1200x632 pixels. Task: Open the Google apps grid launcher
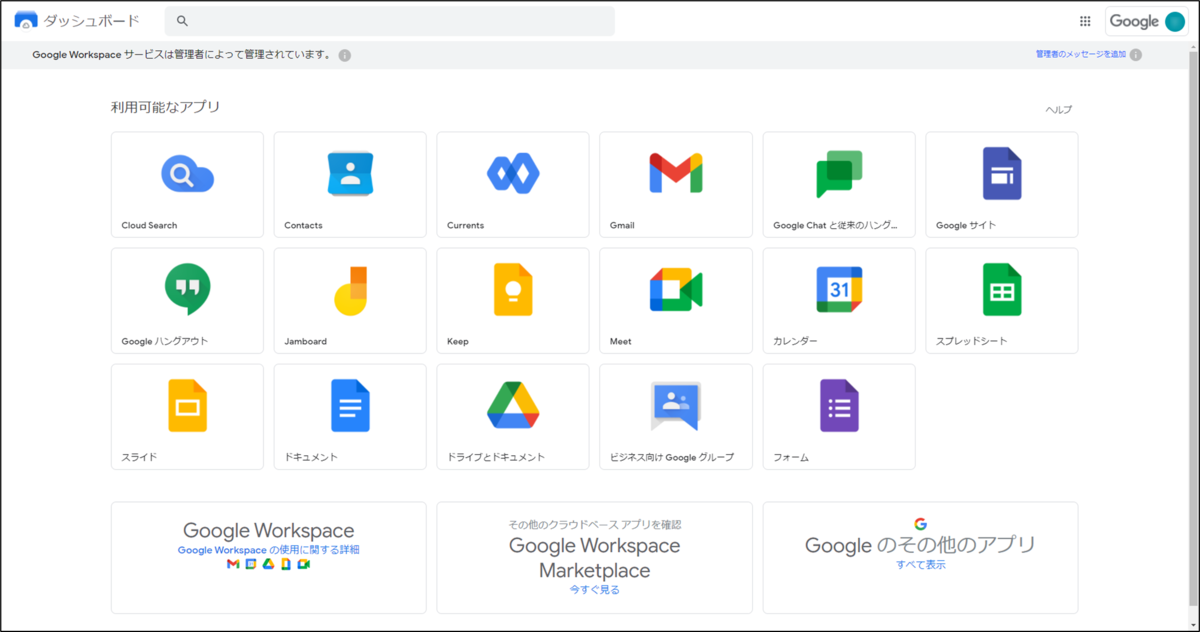[x=1085, y=21]
